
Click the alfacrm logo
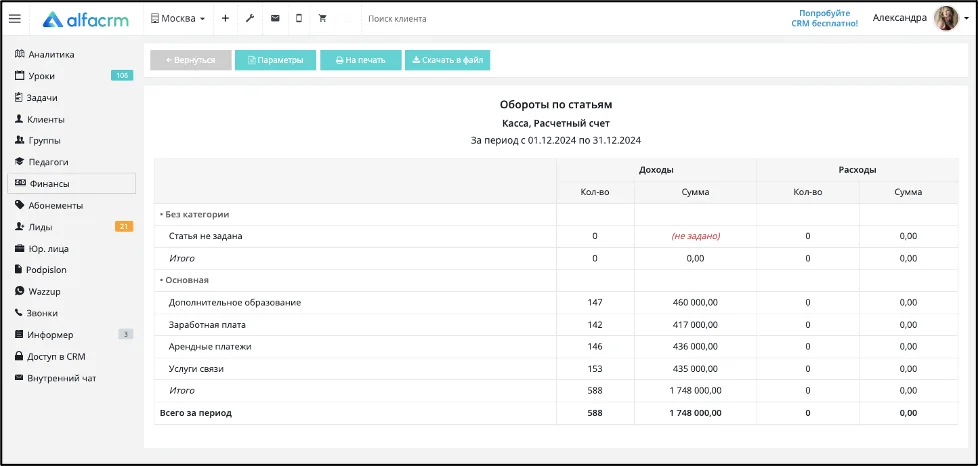click(x=86, y=19)
